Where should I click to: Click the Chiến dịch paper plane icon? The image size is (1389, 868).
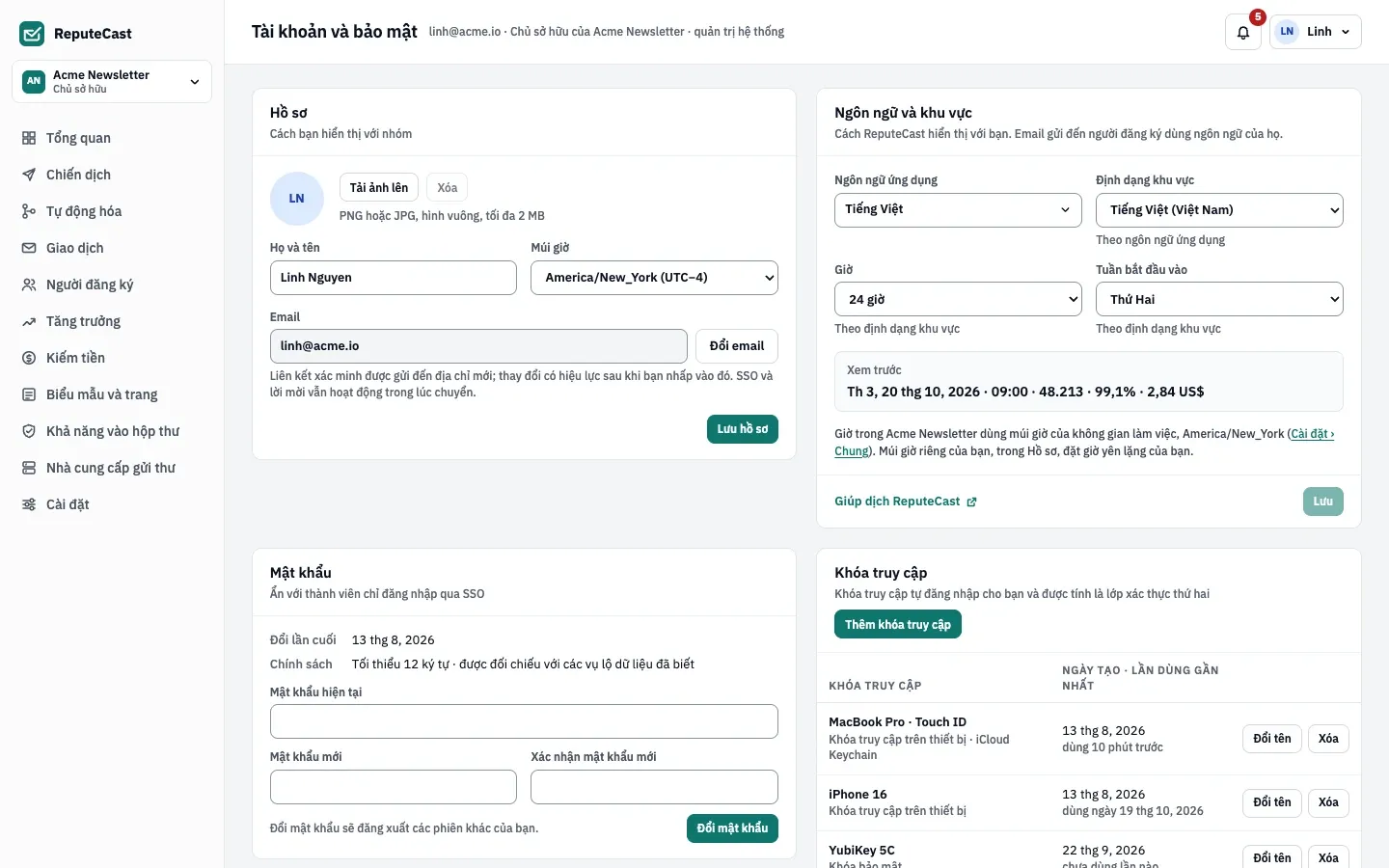pyautogui.click(x=29, y=175)
